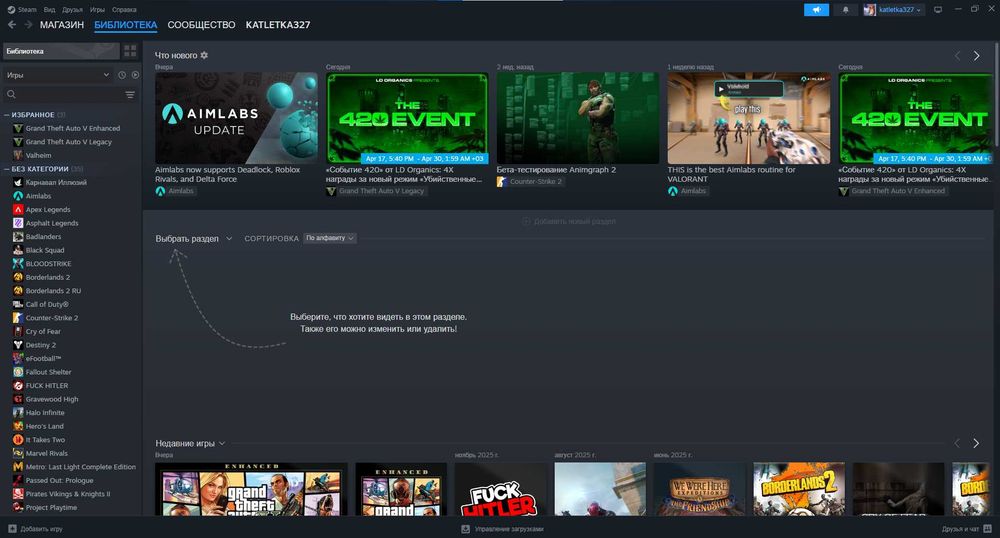
Task: Expand the Недавние игры dropdown
Action: point(190,443)
